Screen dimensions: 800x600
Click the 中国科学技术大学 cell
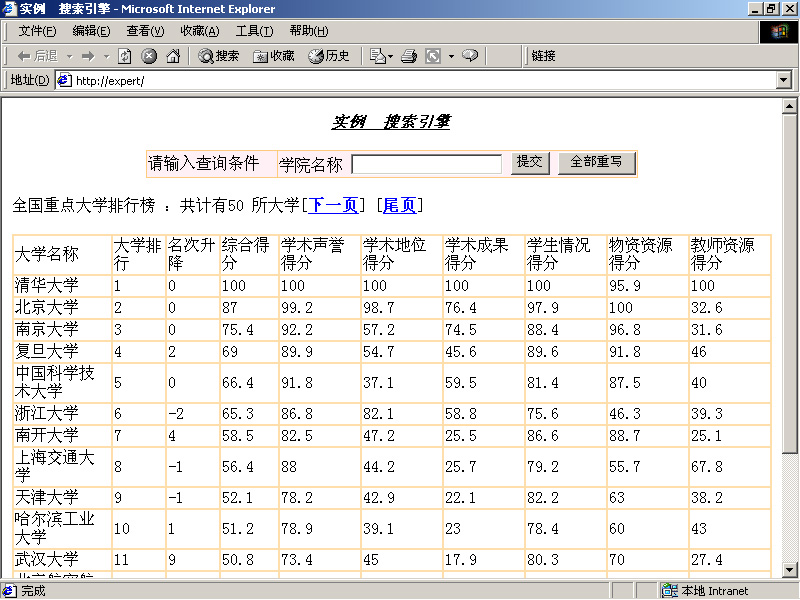coord(62,383)
